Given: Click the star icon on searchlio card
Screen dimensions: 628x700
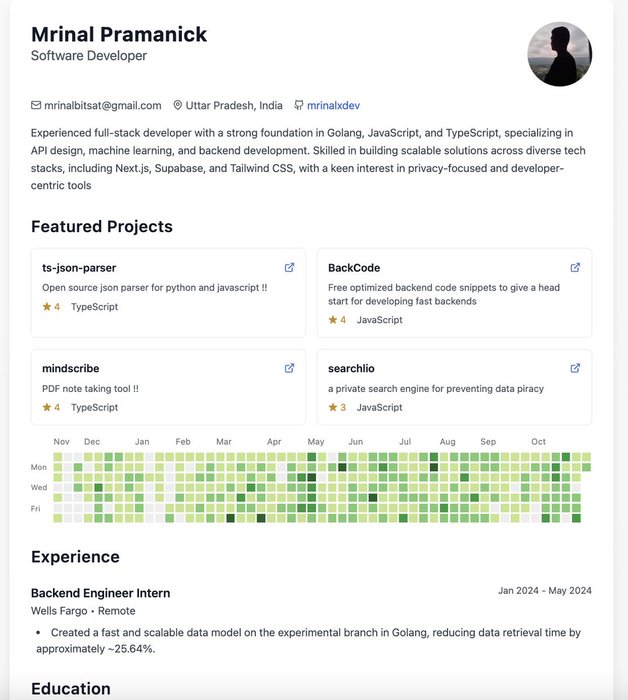Looking at the screenshot, I should pos(333,407).
